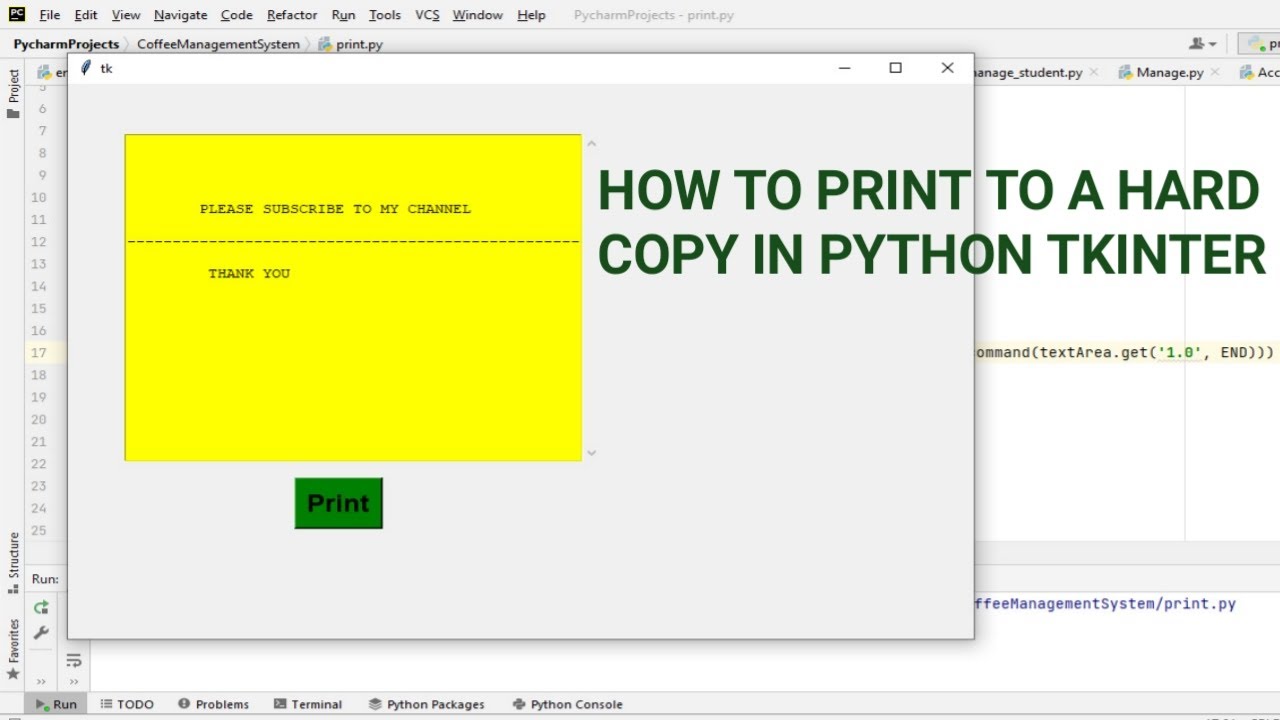Switch to the Python Packages tab
Image resolution: width=1280 pixels, height=720 pixels.
coord(426,704)
